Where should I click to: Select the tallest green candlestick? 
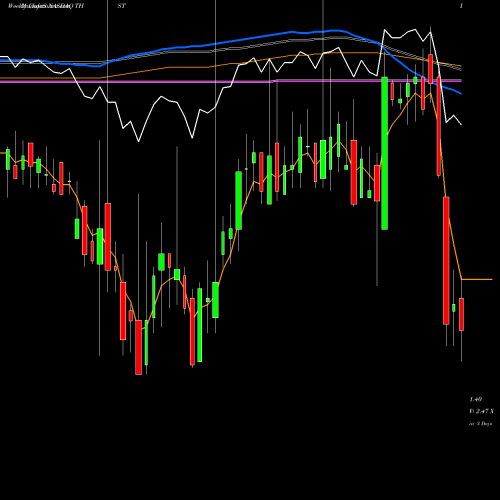[384, 153]
